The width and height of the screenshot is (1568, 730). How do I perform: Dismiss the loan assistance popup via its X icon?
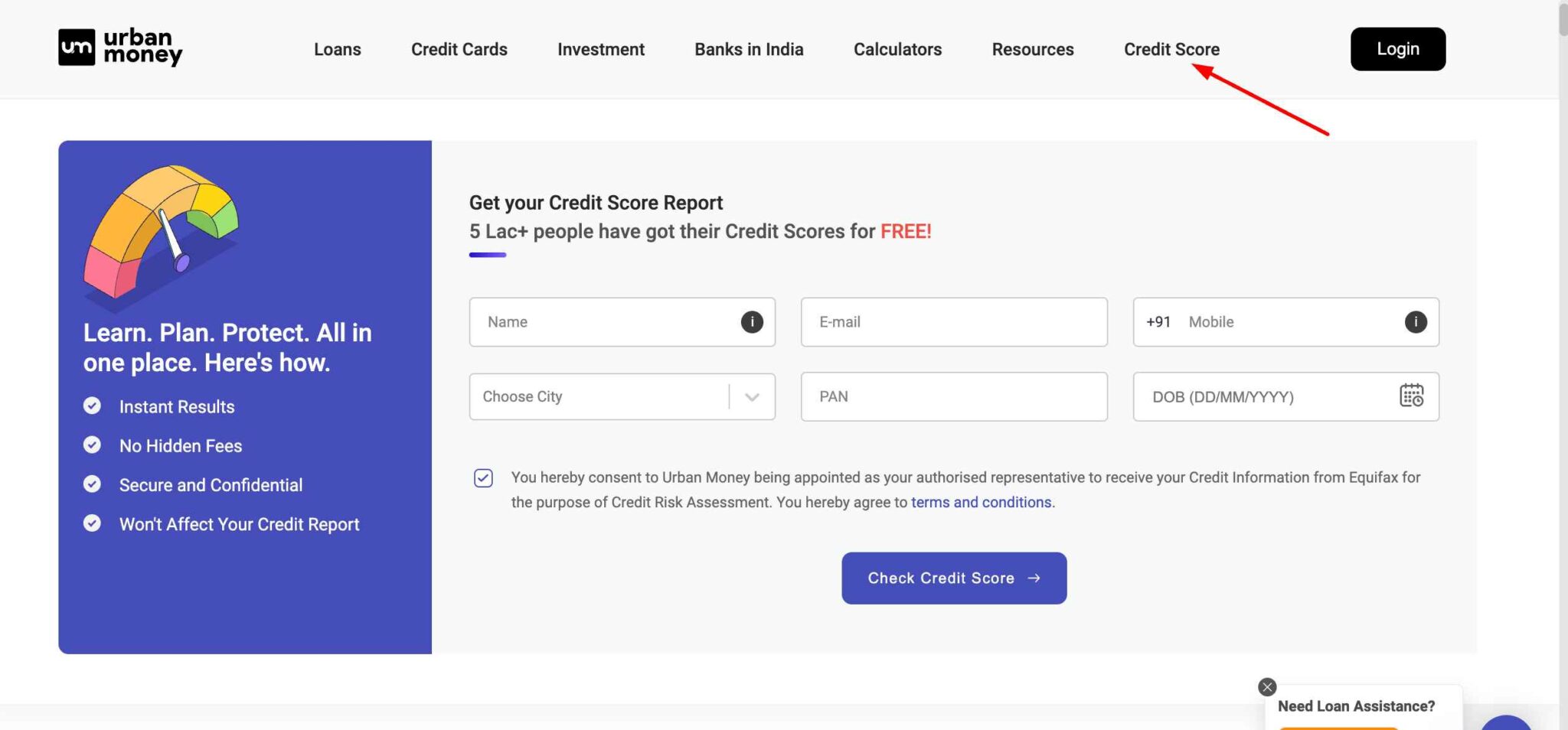1267,686
